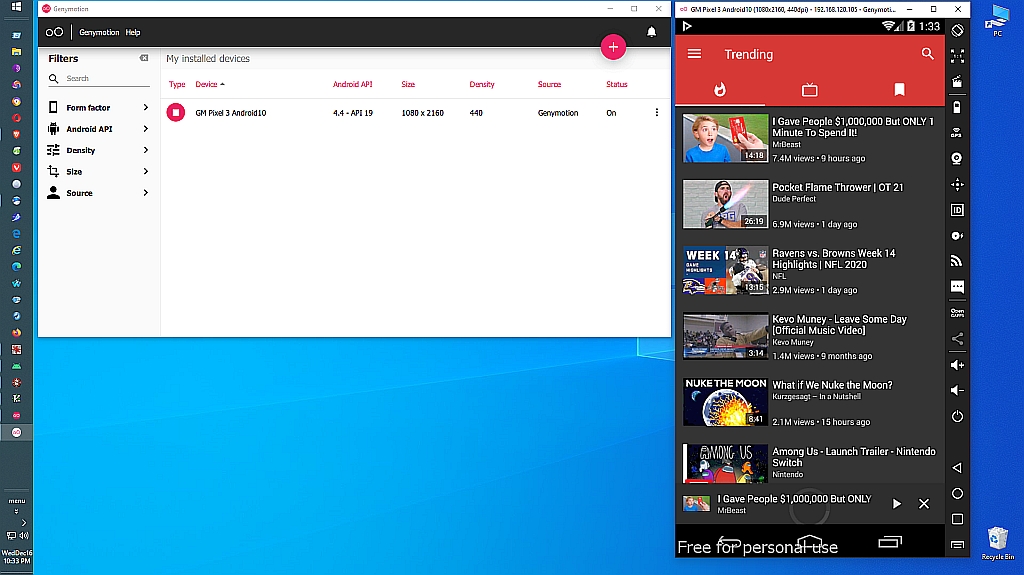Expand the Density filter
Viewport: 1024px width, 575px height.
(98, 150)
